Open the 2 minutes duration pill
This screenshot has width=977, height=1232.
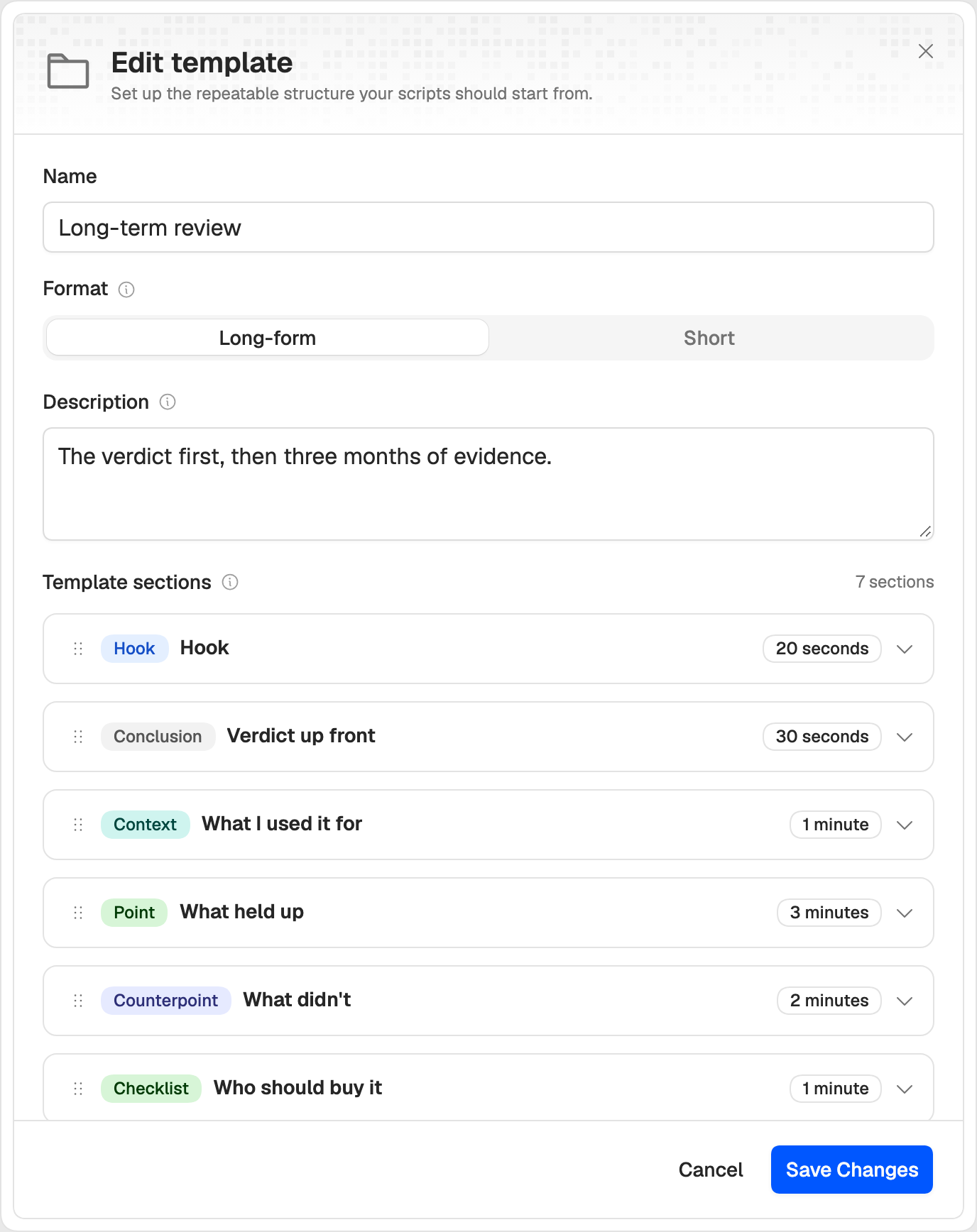click(x=829, y=1001)
